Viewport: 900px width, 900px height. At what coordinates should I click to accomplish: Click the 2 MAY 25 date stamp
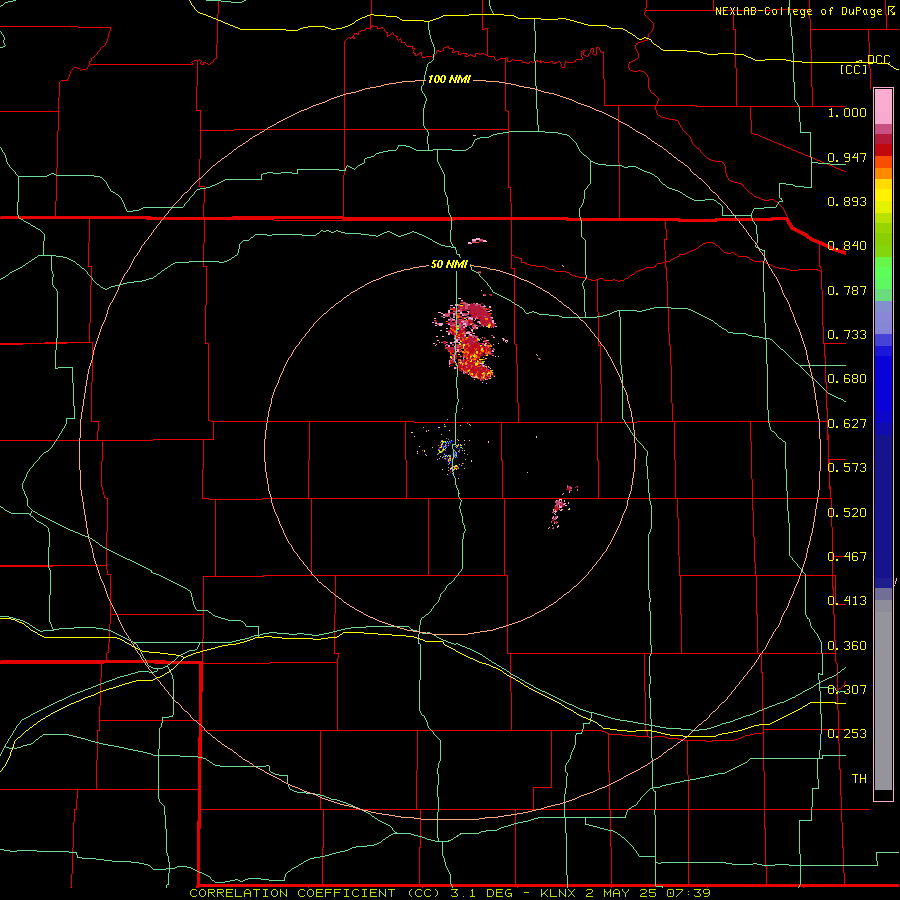(621, 893)
